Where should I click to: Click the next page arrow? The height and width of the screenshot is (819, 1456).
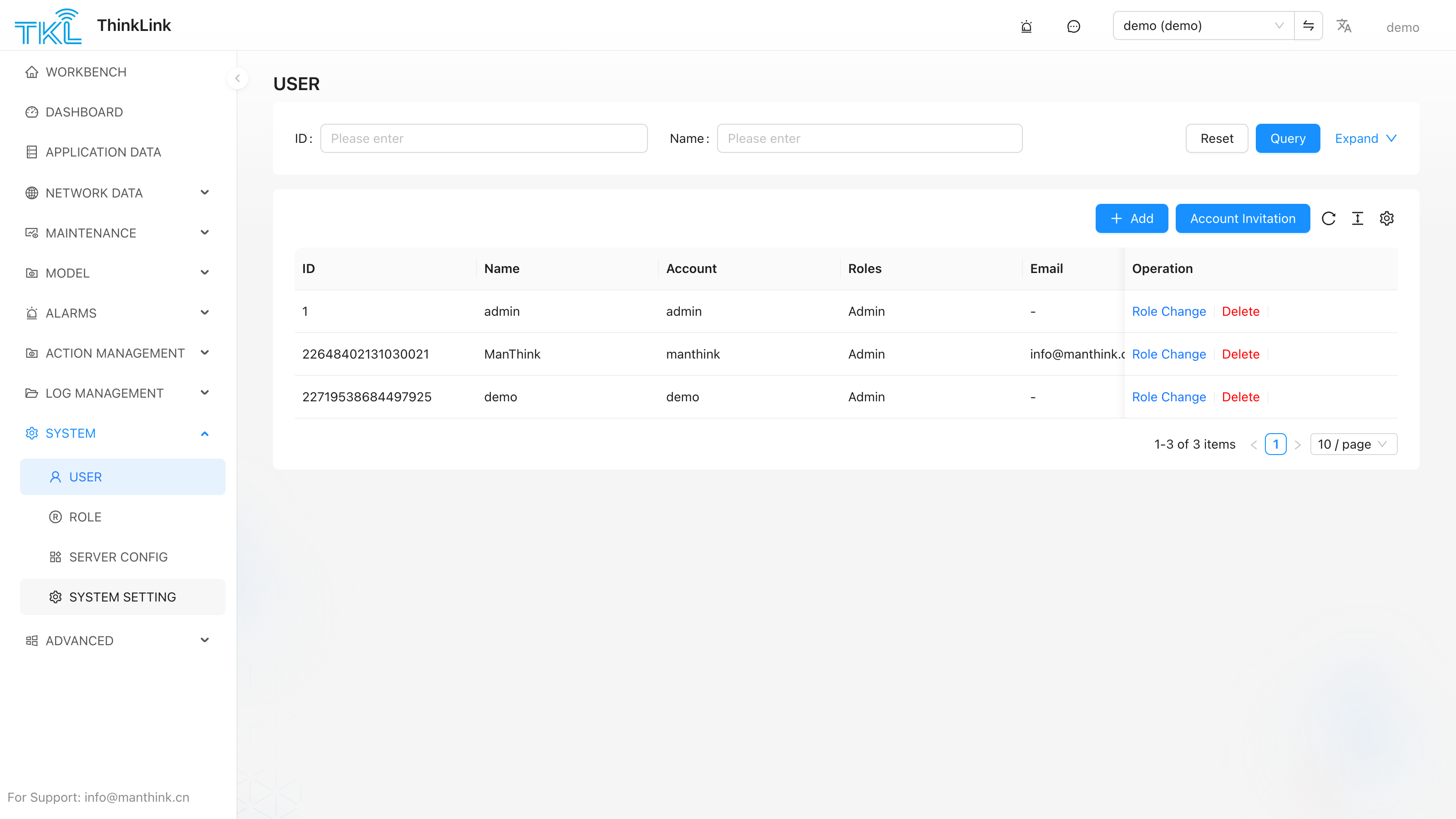(1298, 444)
